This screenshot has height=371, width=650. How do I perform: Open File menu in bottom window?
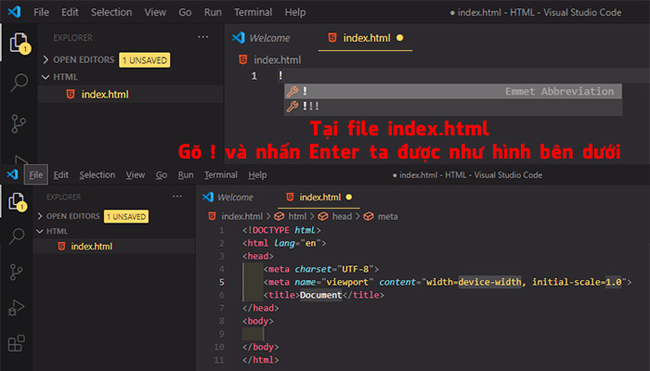36,175
